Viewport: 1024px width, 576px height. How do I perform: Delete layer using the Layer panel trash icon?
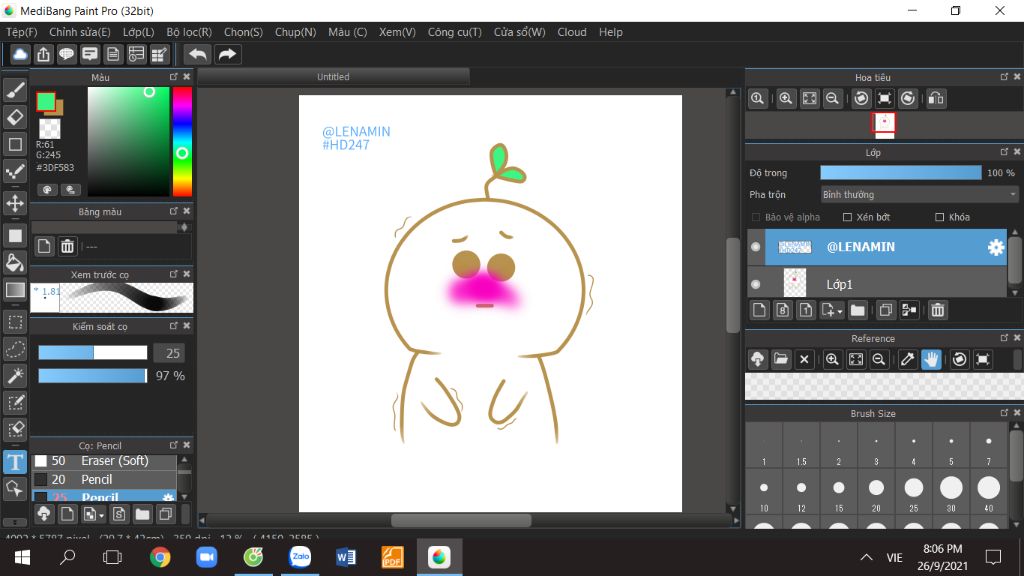point(938,310)
